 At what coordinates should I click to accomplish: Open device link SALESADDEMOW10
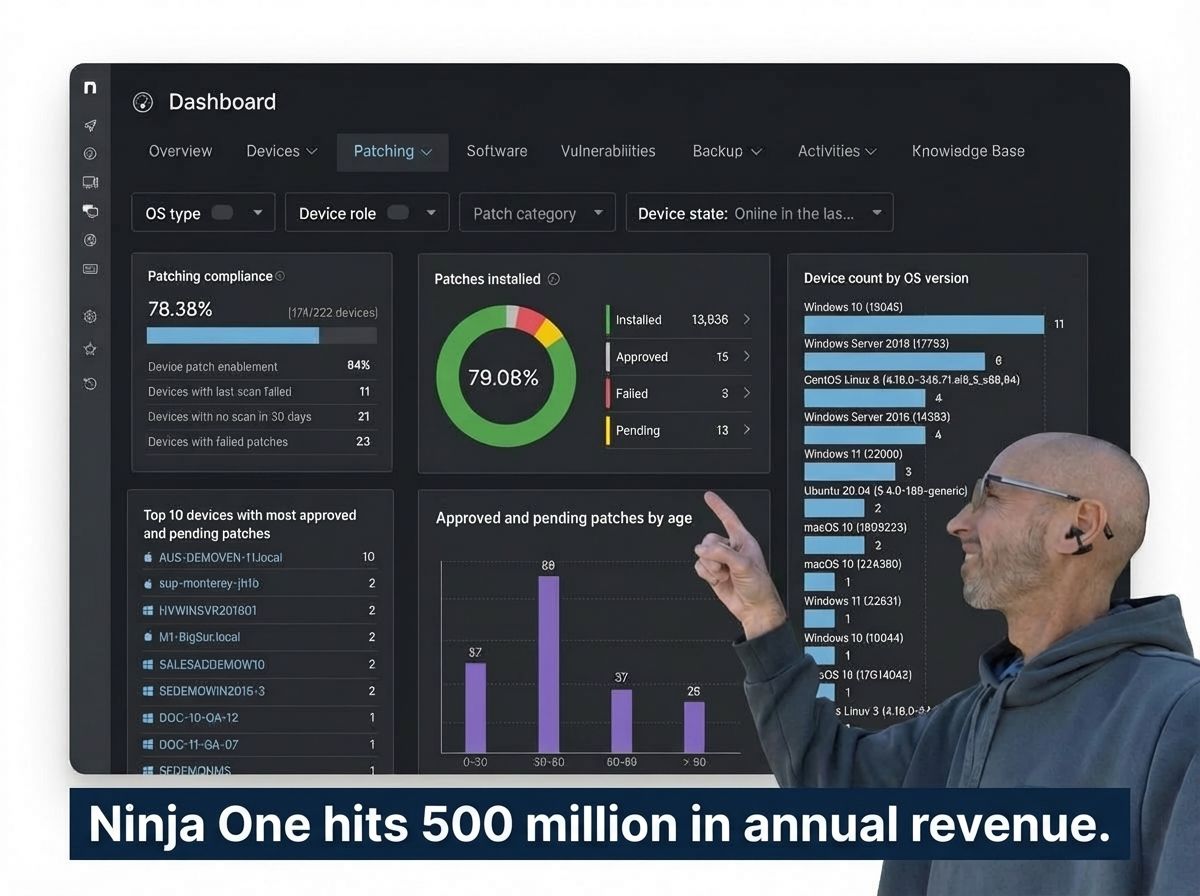pyautogui.click(x=212, y=664)
